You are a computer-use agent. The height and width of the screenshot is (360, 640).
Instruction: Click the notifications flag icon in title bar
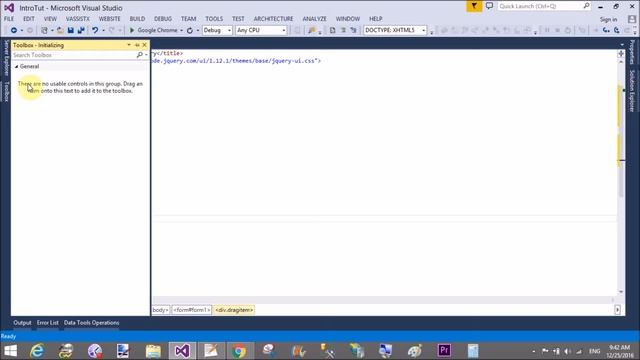coord(474,6)
